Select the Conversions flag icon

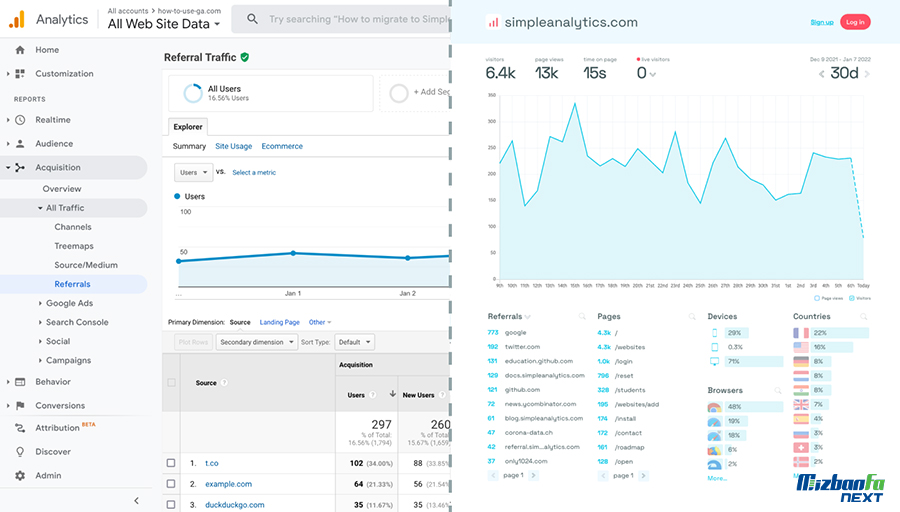point(20,405)
